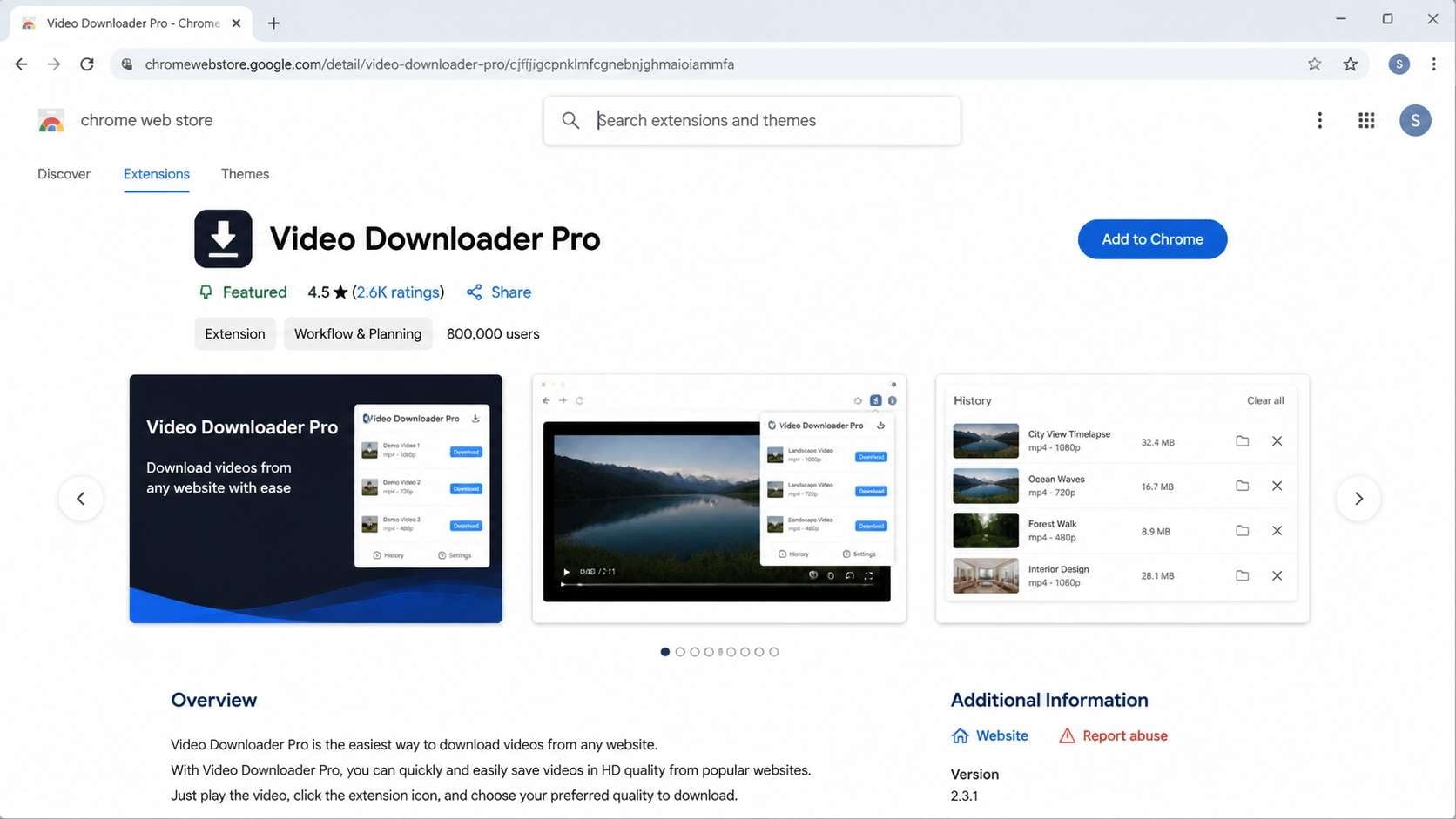Open Workflow & Planning category chip
The height and width of the screenshot is (819, 1456).
click(x=358, y=334)
